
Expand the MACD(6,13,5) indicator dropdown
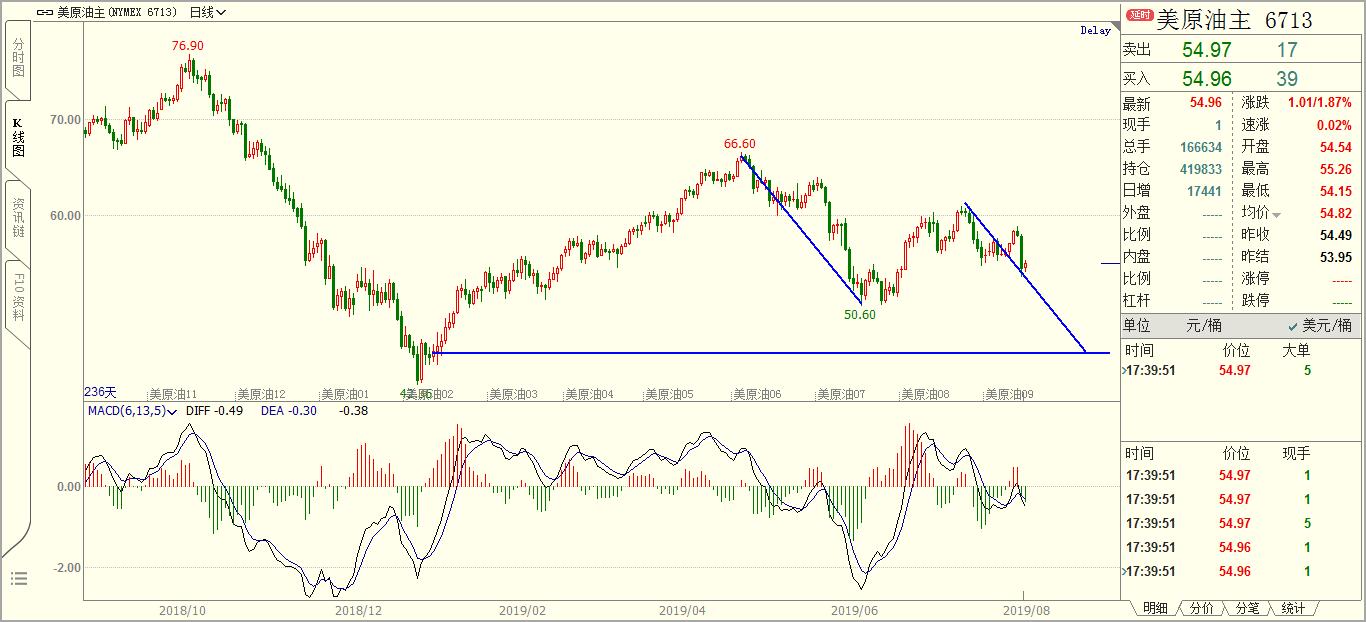132,410
